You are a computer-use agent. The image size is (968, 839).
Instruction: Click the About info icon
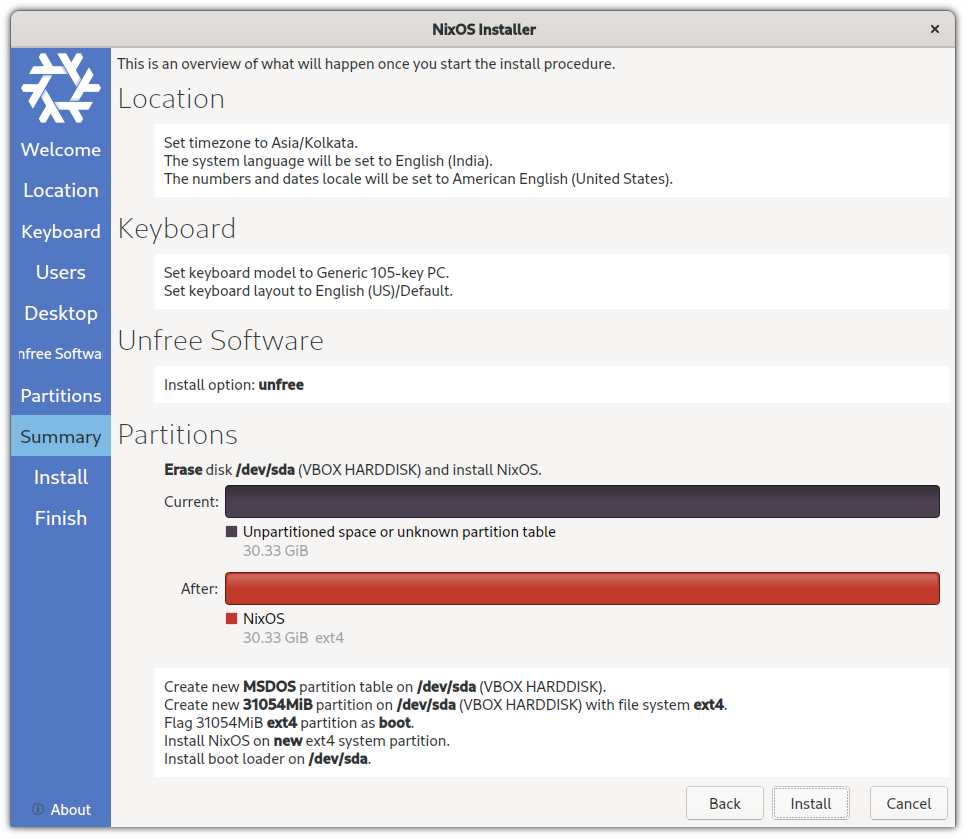38,810
